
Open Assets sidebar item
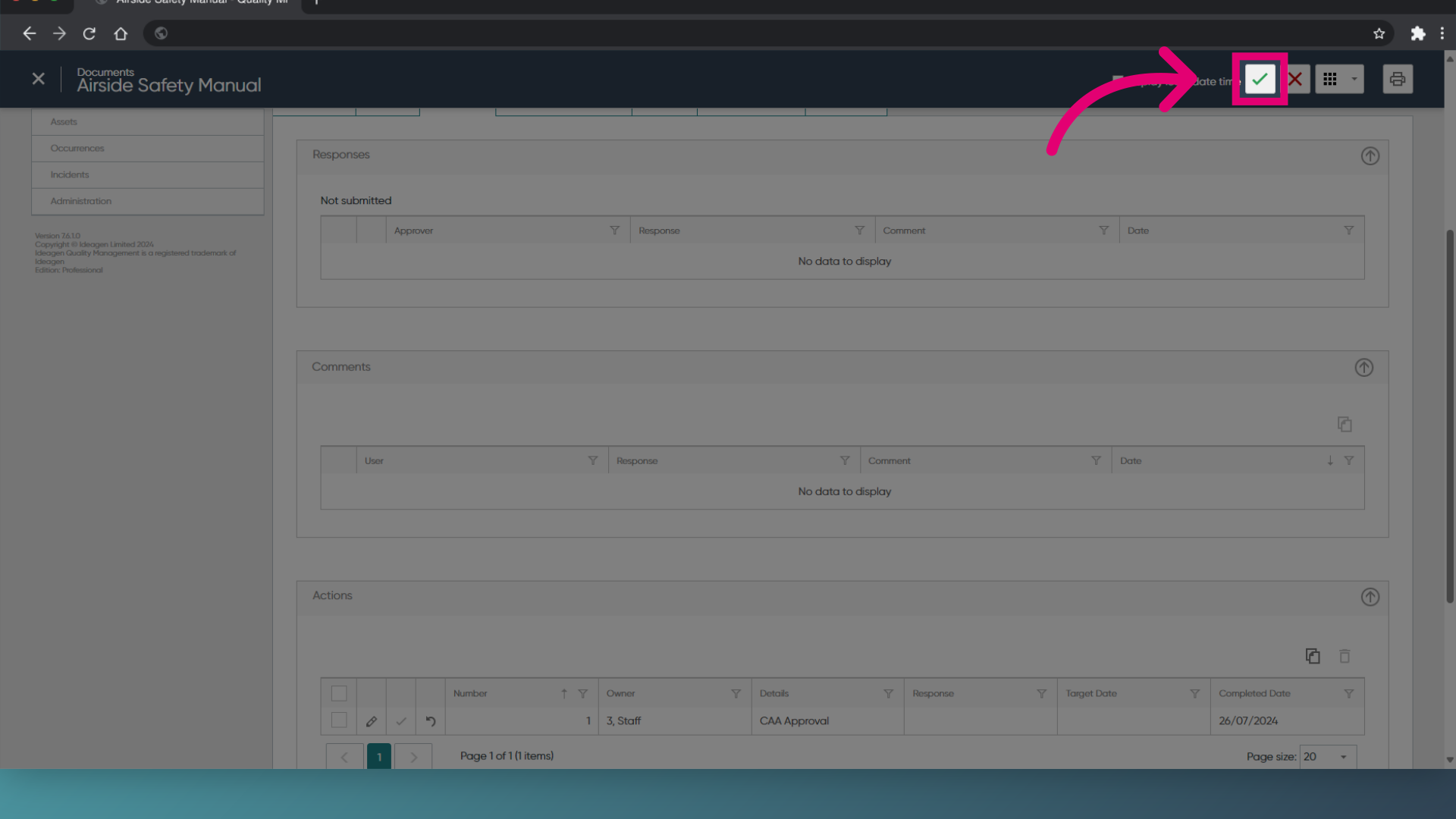point(148,122)
